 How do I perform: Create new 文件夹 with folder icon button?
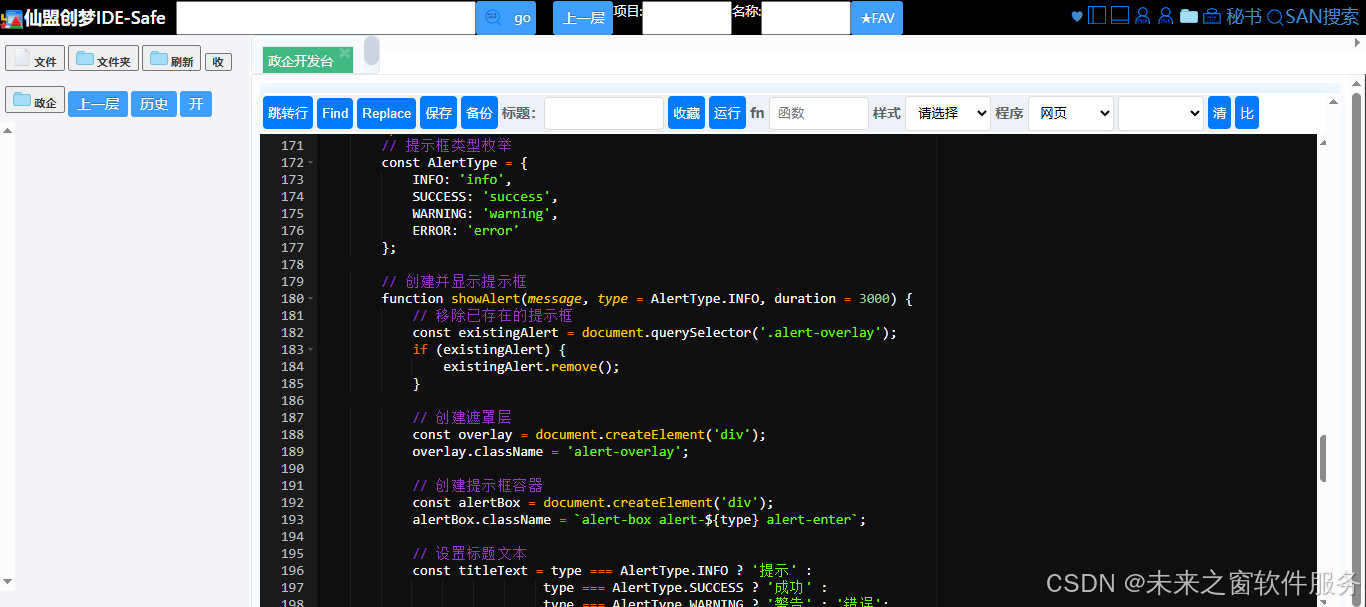(103, 59)
